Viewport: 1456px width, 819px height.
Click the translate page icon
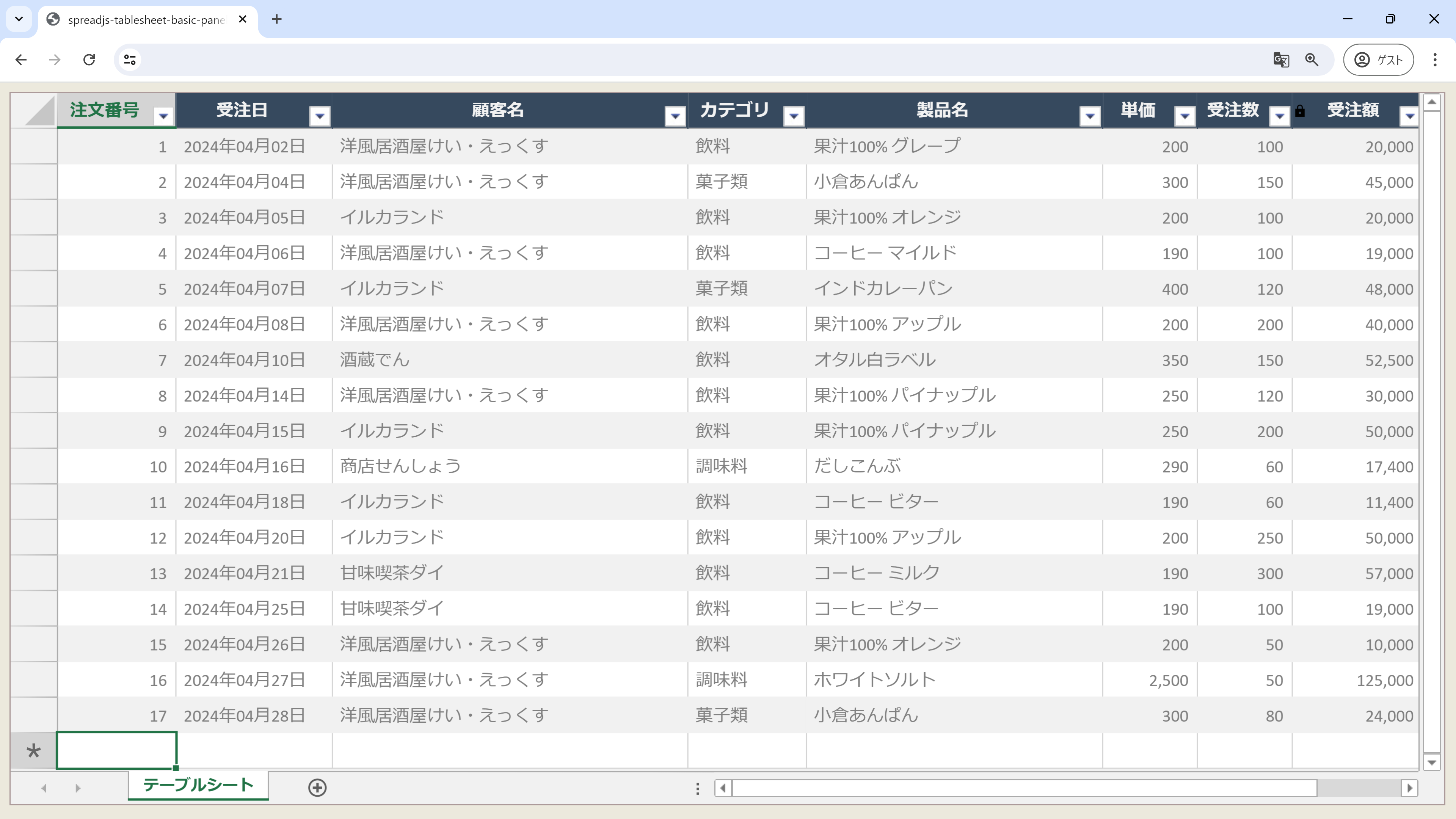(x=1281, y=60)
